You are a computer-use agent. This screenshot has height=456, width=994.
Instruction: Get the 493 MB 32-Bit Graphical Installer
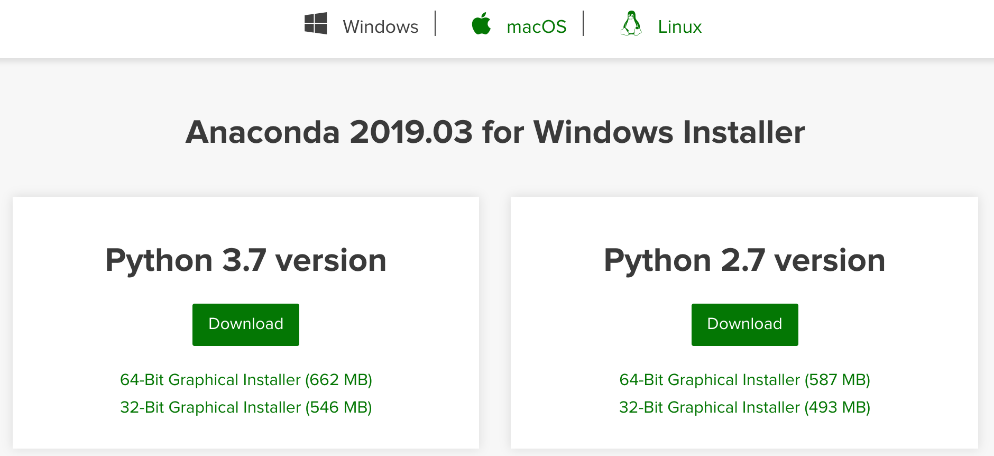(745, 407)
